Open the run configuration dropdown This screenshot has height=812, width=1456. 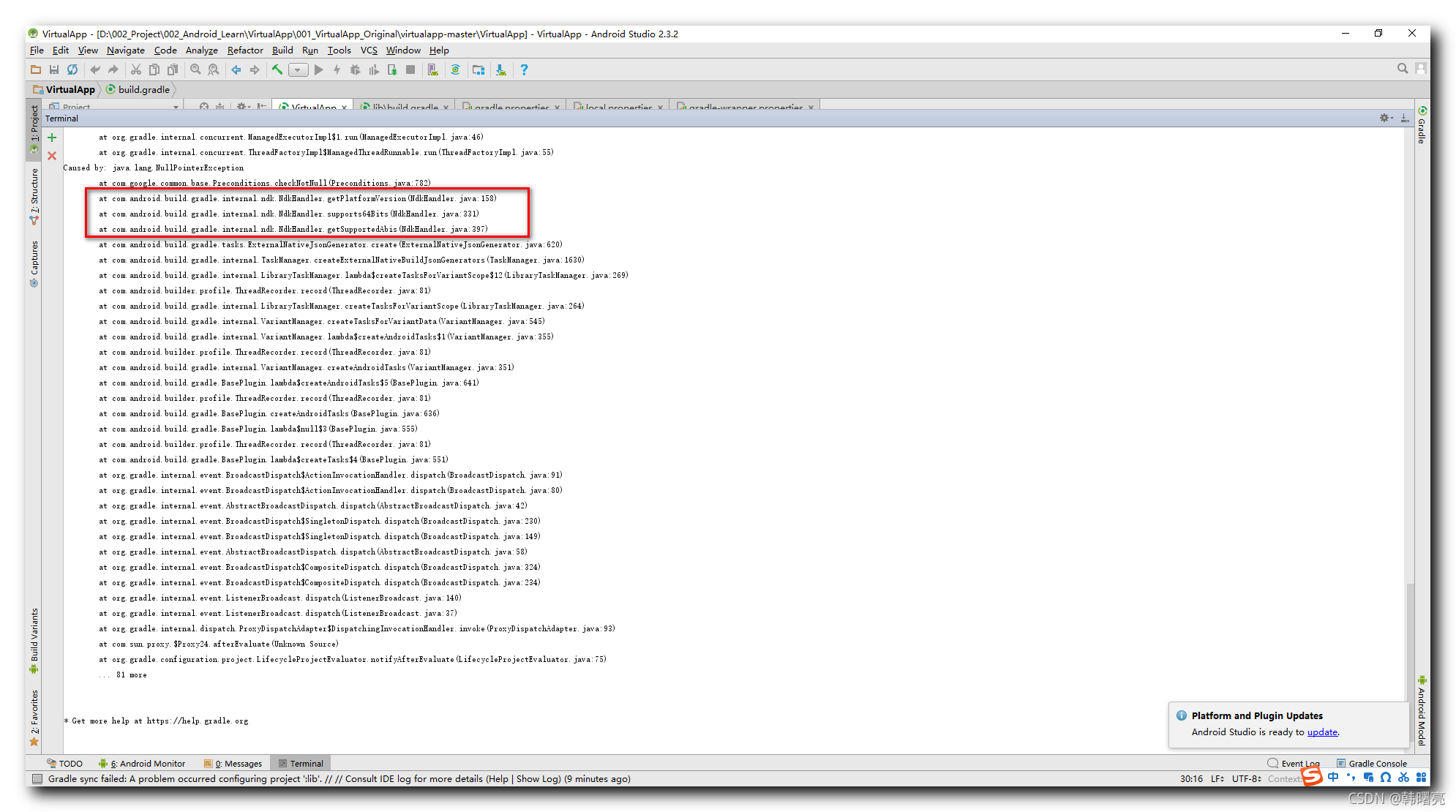point(298,70)
